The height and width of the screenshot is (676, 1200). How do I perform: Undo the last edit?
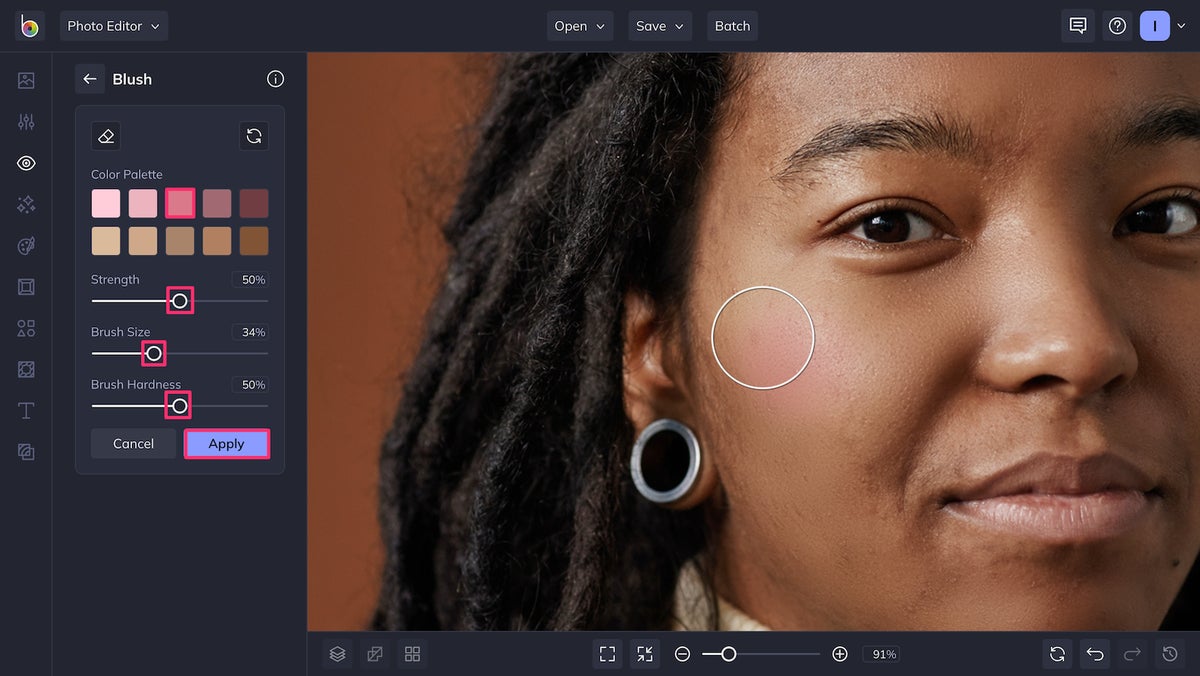tap(1095, 653)
